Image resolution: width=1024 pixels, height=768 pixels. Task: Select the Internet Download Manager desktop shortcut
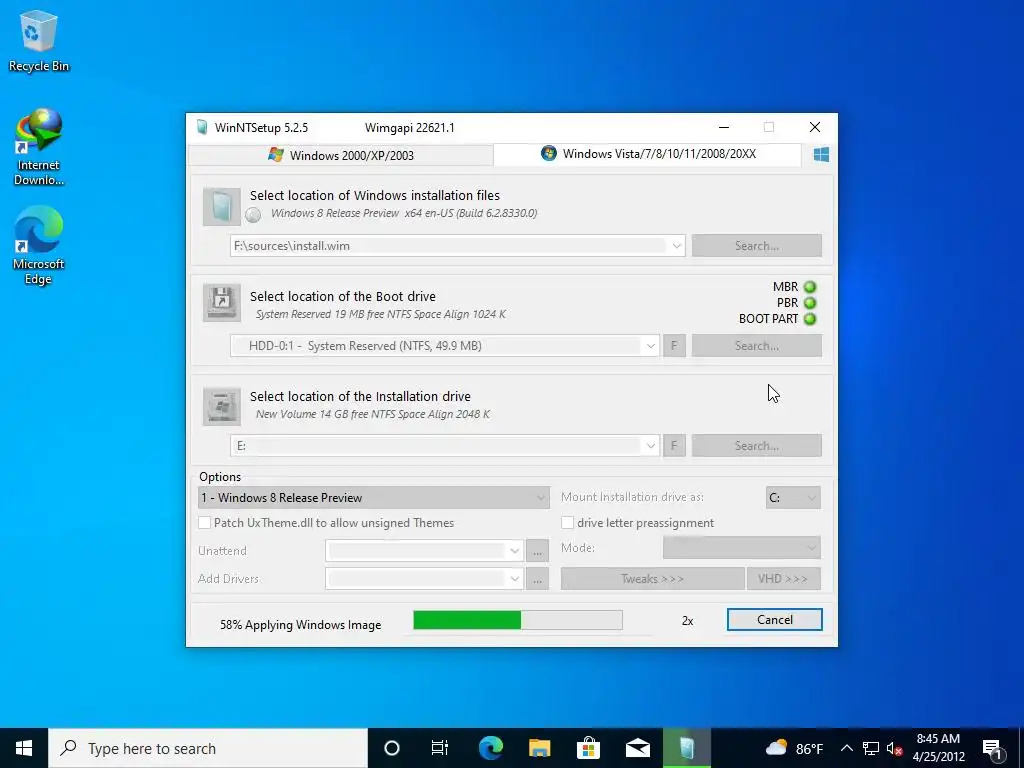pyautogui.click(x=38, y=148)
